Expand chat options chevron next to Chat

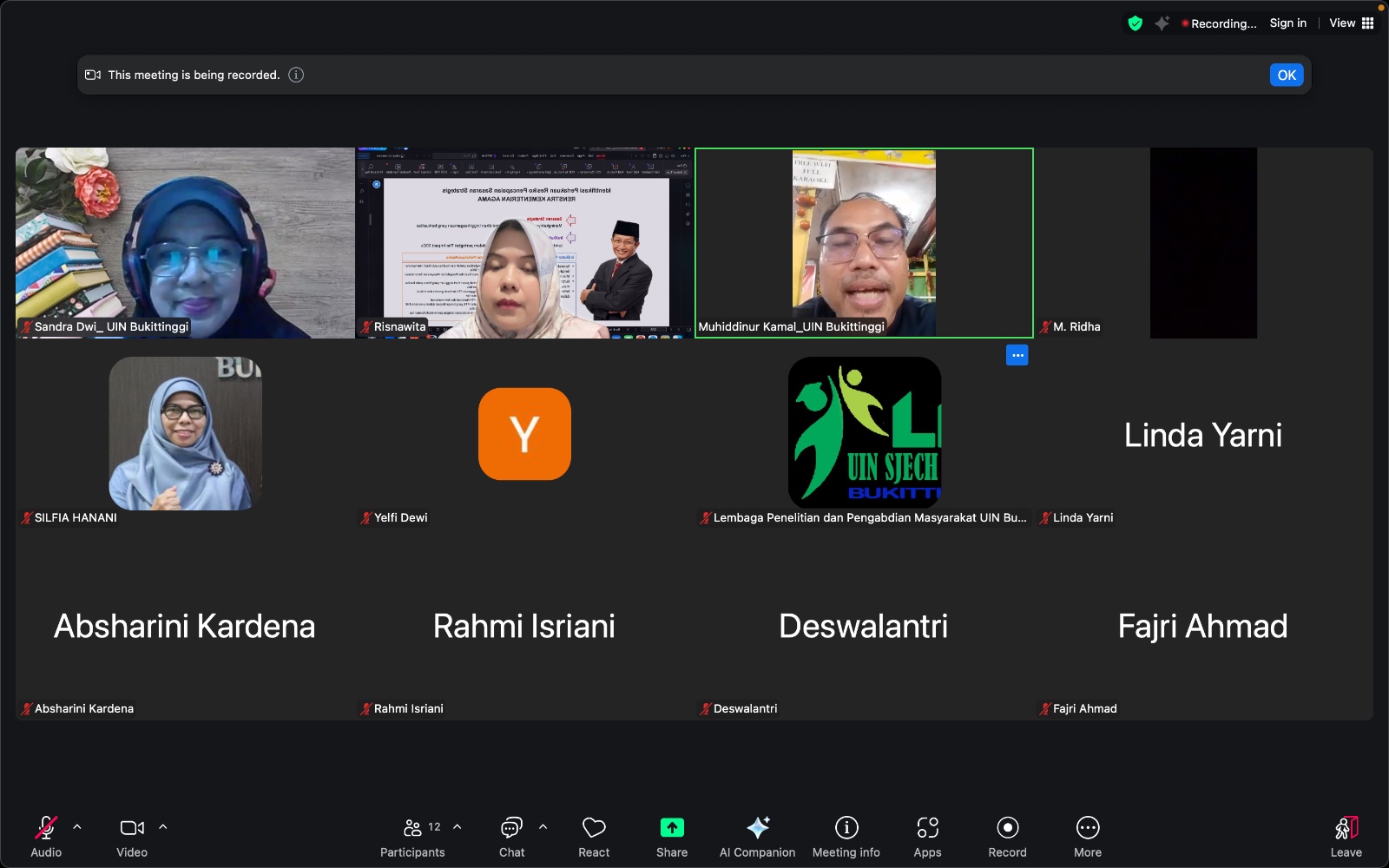[x=543, y=827]
